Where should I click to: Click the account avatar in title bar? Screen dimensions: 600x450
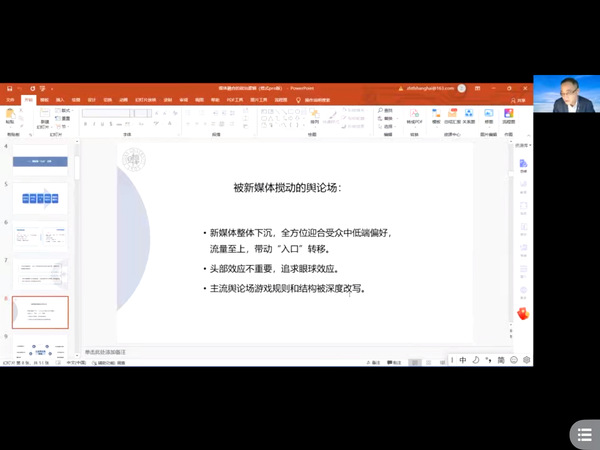pyautogui.click(x=462, y=88)
